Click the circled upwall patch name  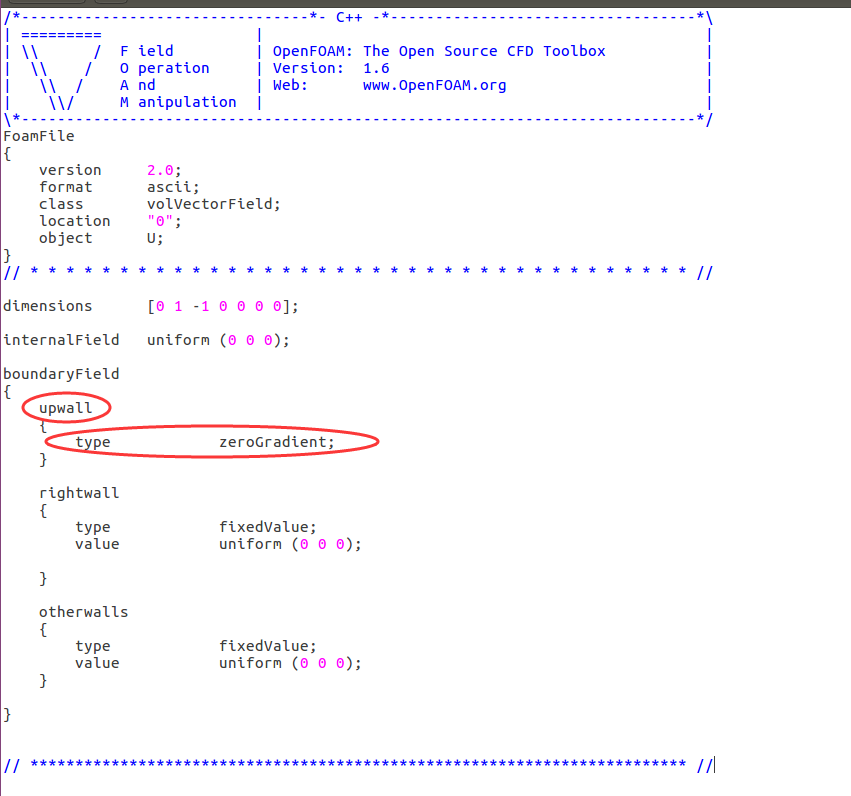pyautogui.click(x=65, y=408)
